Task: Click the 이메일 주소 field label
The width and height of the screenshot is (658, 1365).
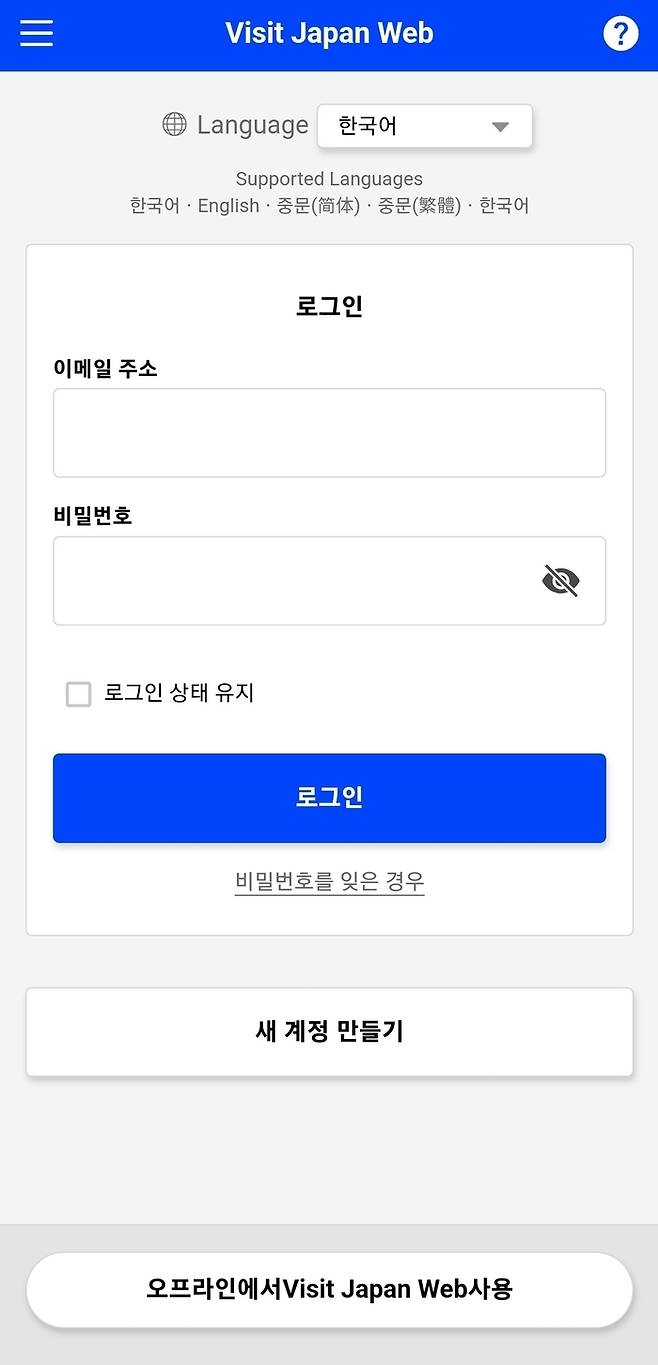Action: (105, 369)
